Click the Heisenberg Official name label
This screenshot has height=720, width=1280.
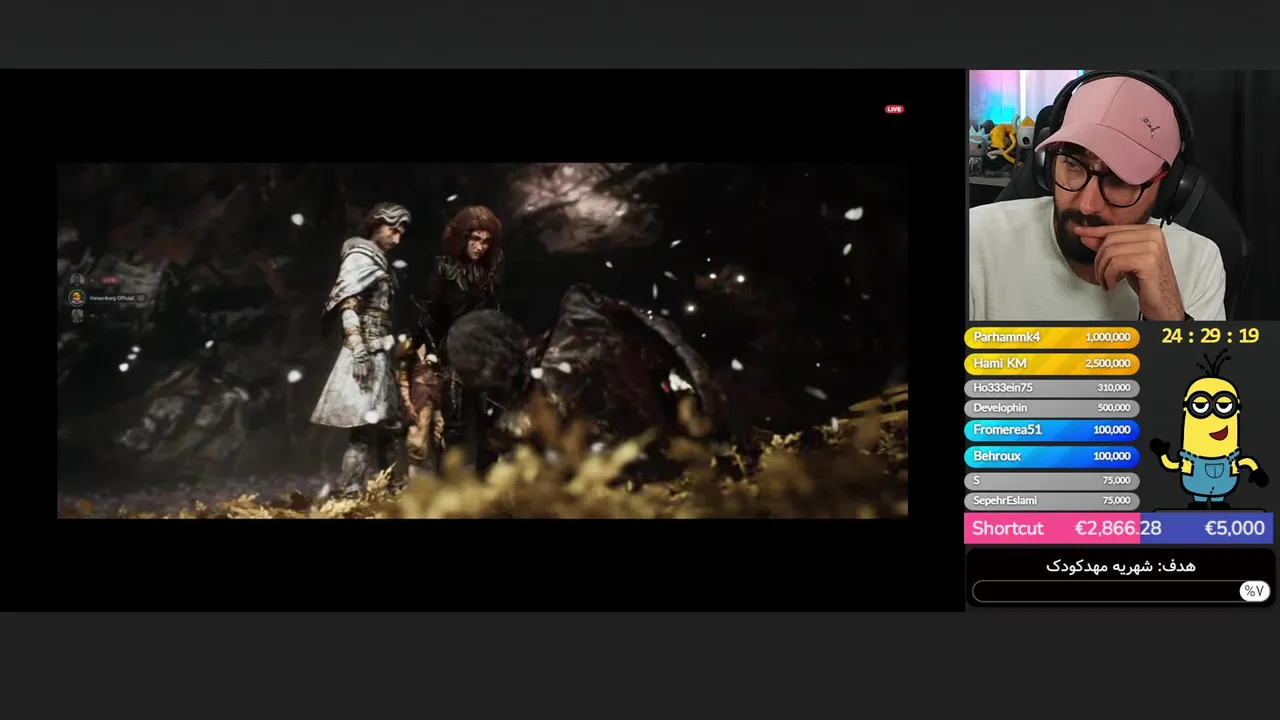(x=112, y=298)
